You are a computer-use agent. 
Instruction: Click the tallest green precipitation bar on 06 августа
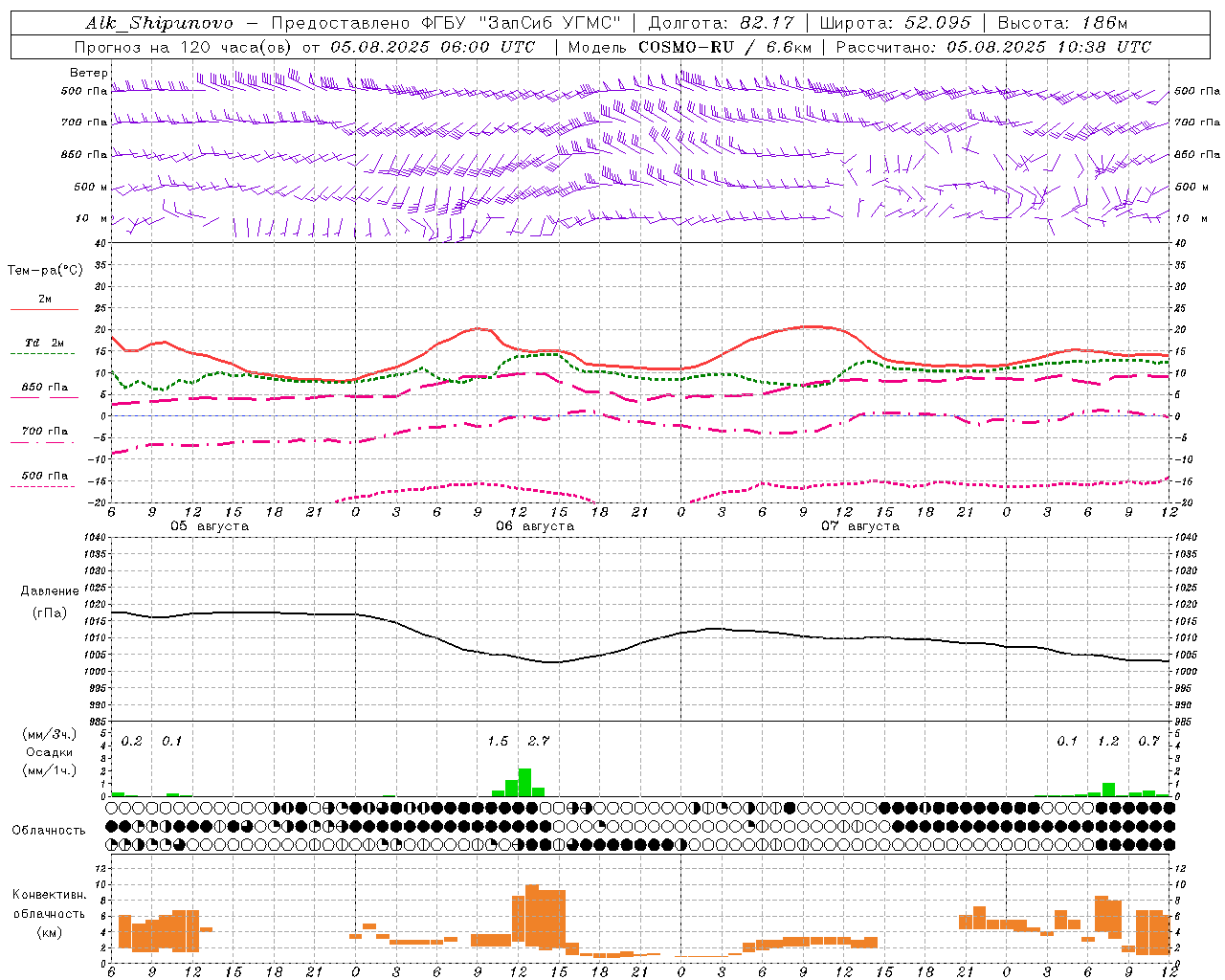coord(524,783)
